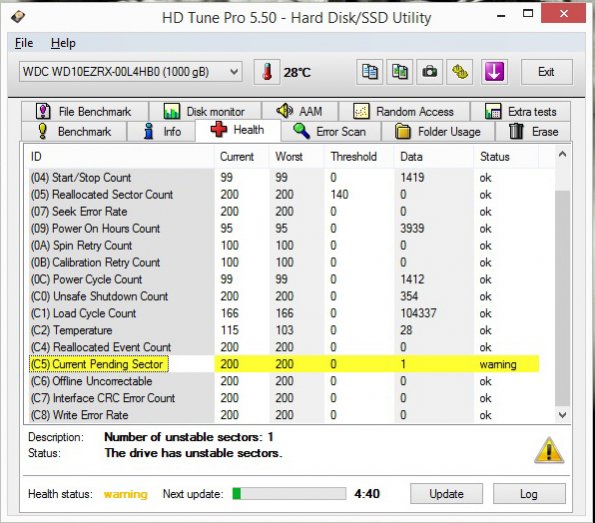Select the (04) Start/Stop Count row
The width and height of the screenshot is (595, 523).
pyautogui.click(x=284, y=177)
